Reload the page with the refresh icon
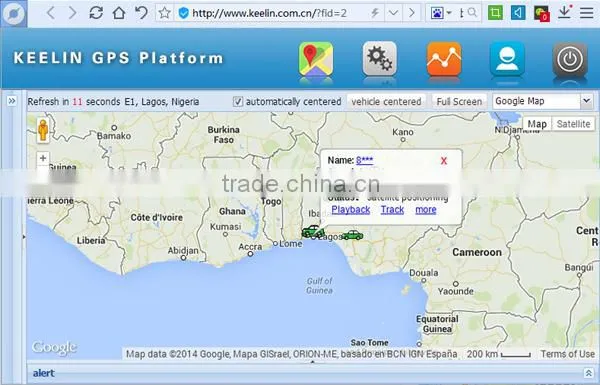This screenshot has height=385, width=600. (96, 13)
